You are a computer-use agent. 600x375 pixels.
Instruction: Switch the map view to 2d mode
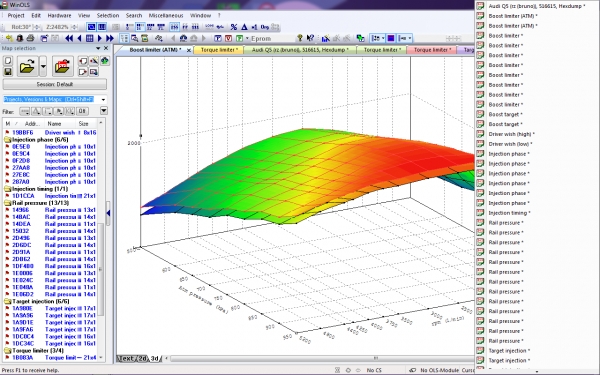point(142,359)
